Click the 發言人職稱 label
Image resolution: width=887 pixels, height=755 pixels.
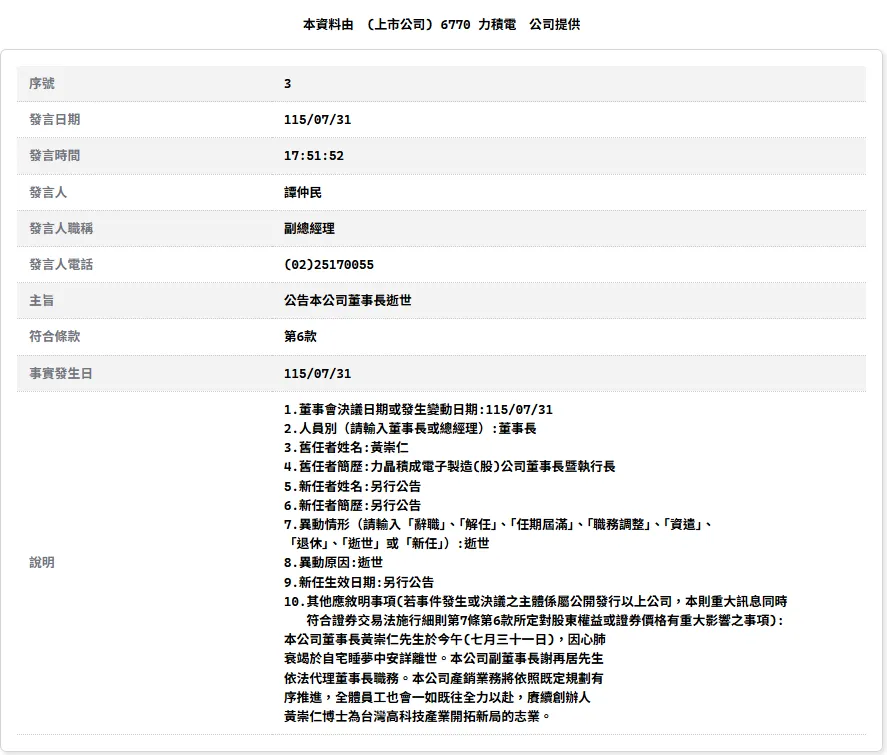click(61, 228)
